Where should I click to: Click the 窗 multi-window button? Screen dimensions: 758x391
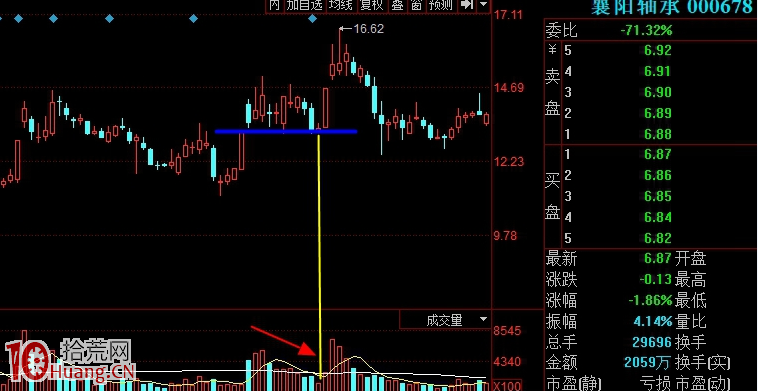click(x=417, y=5)
